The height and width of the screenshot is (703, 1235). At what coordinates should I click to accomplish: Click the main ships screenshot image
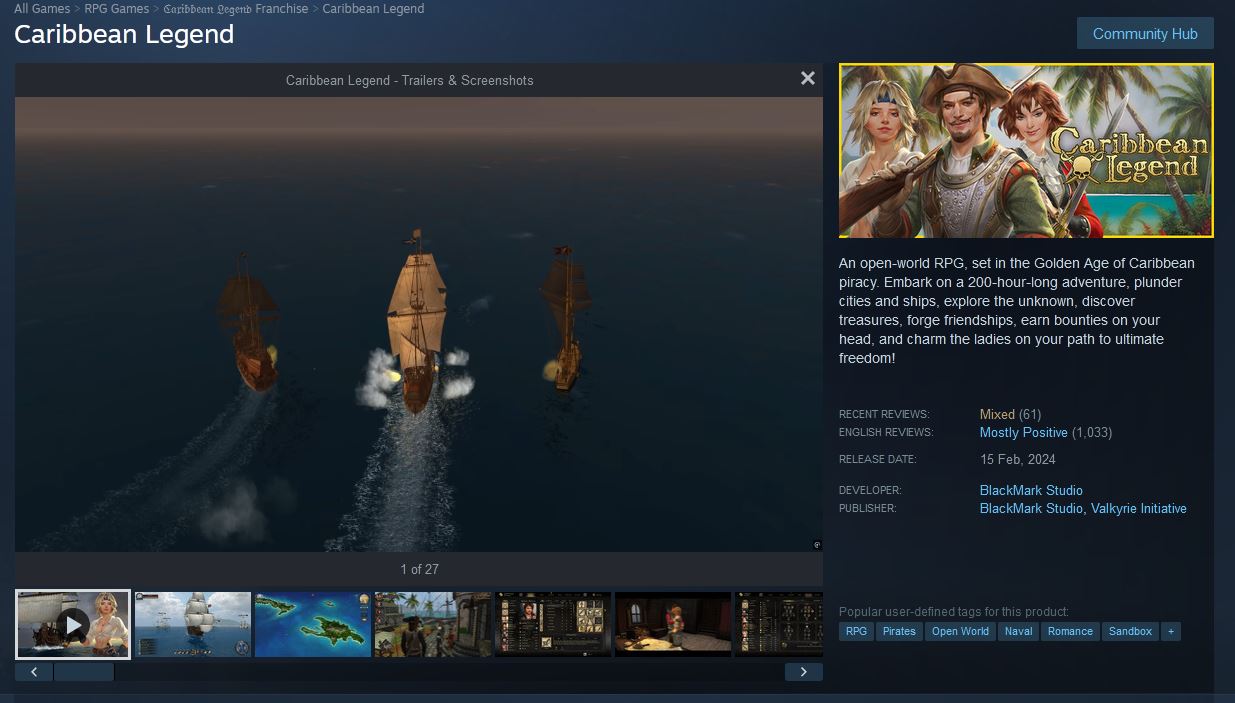419,324
